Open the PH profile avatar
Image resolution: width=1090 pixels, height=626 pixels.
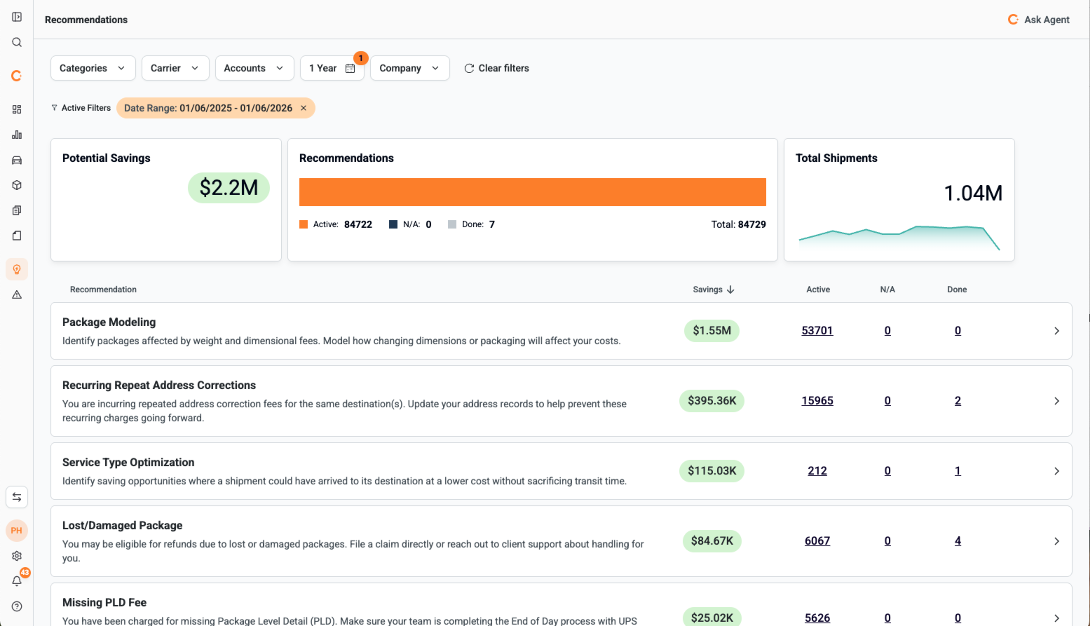pyautogui.click(x=16, y=530)
